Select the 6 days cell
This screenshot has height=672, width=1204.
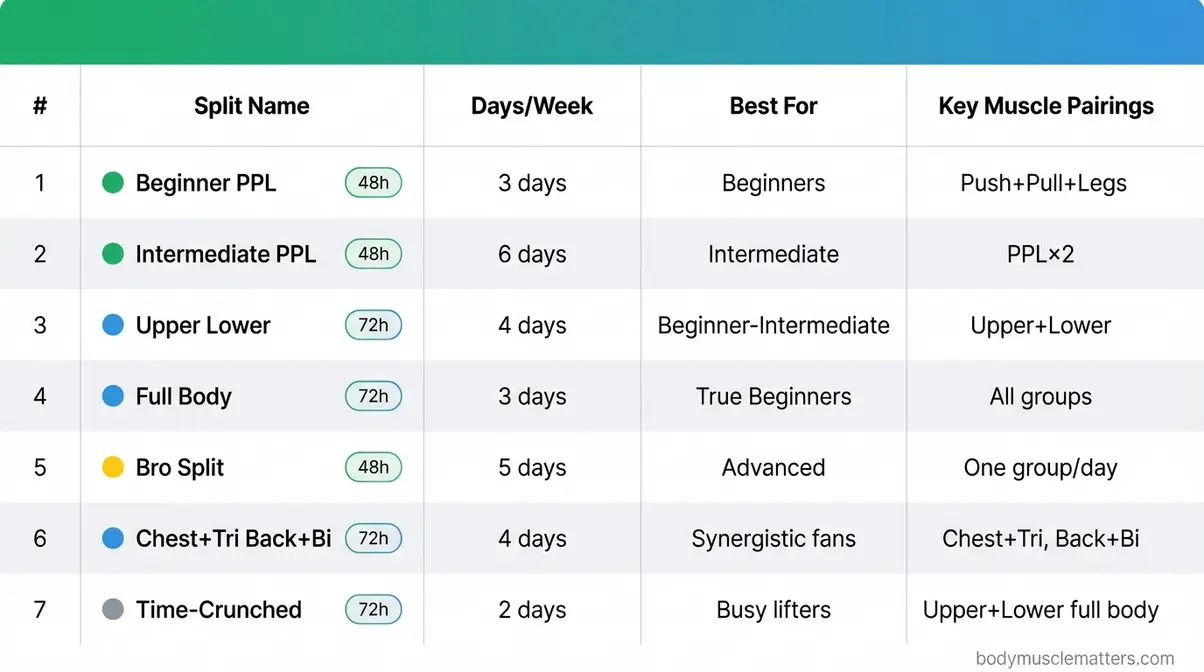point(532,254)
